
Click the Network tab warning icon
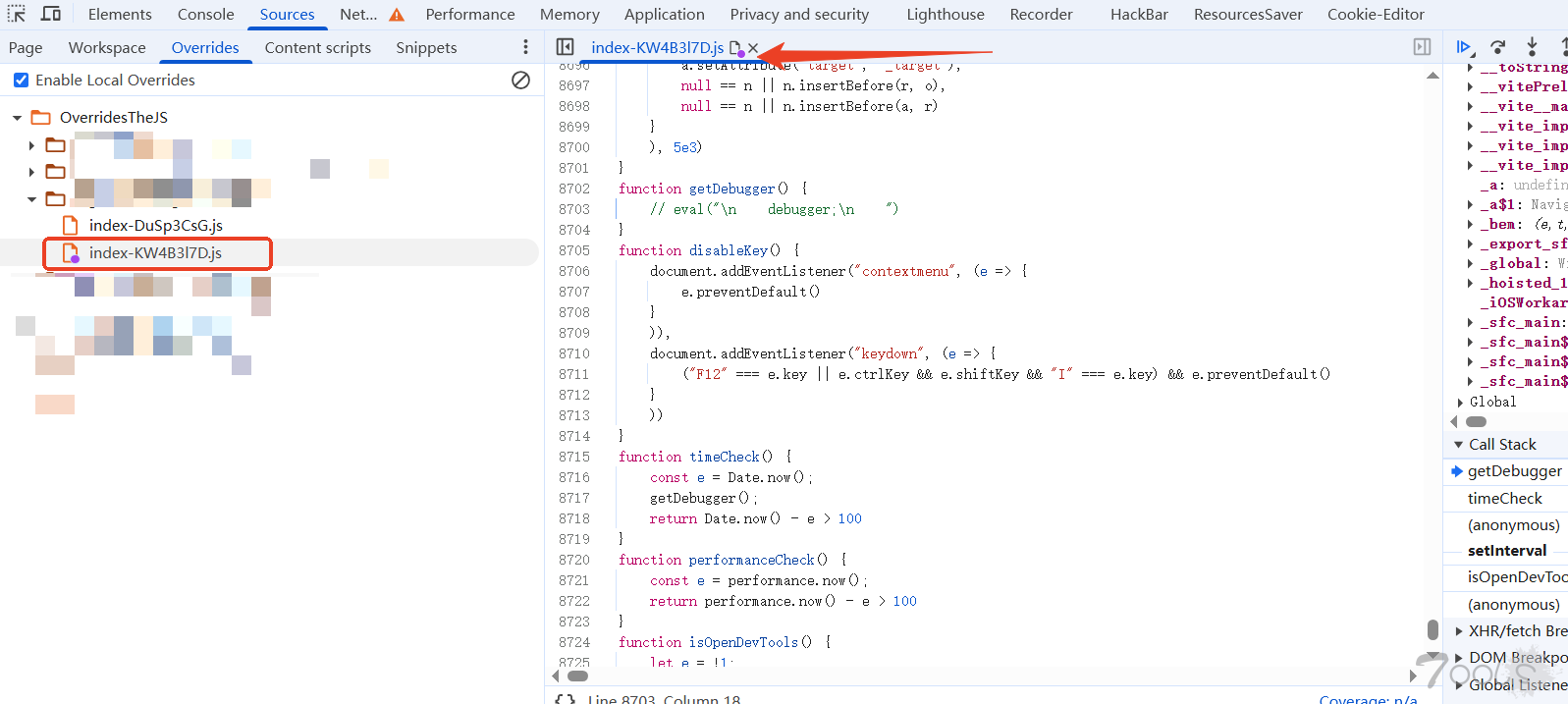(x=397, y=15)
